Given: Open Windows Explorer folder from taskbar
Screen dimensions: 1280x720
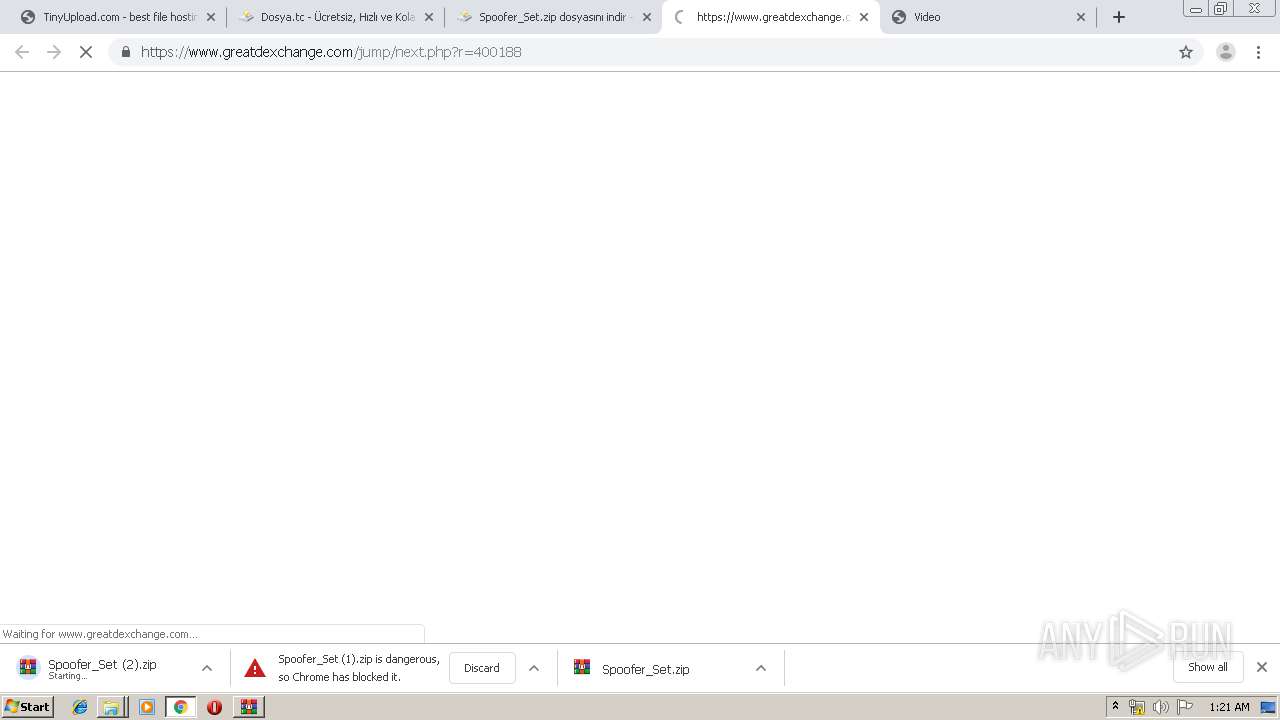Looking at the screenshot, I should tap(112, 707).
